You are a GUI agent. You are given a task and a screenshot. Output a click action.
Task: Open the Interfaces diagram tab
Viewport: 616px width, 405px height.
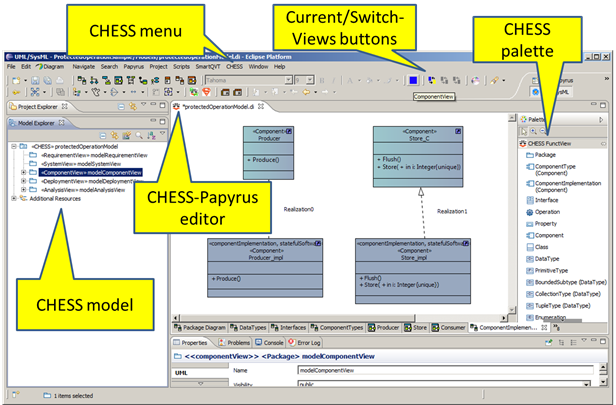coord(289,328)
